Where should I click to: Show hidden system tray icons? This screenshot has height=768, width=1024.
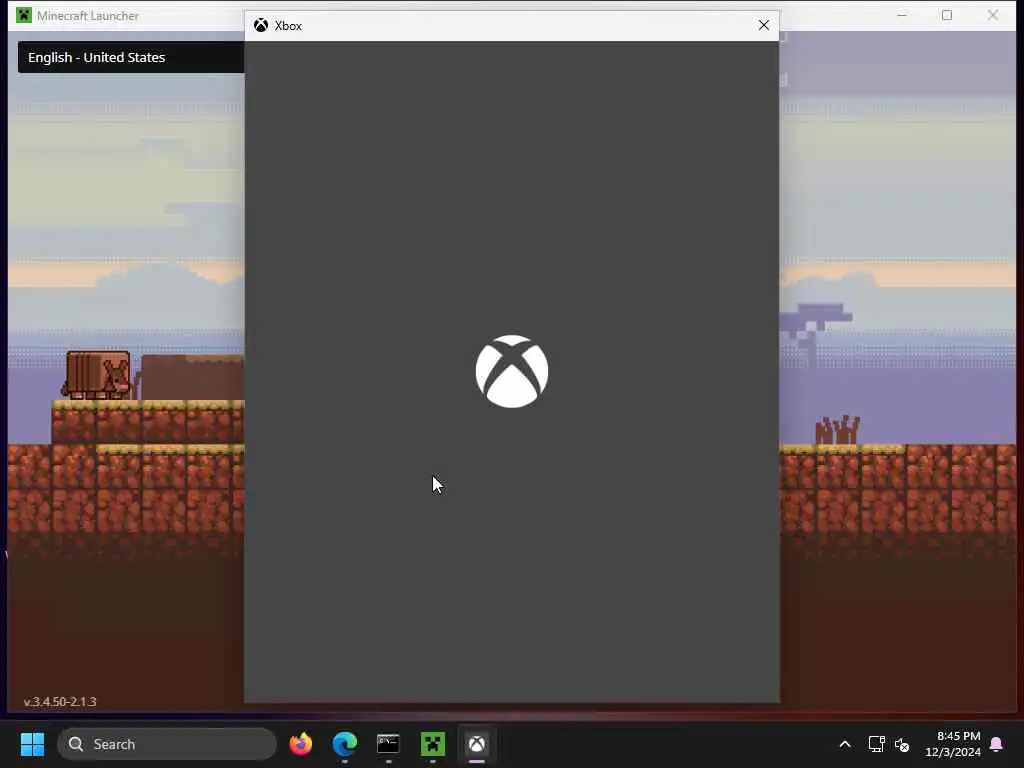[x=844, y=744]
